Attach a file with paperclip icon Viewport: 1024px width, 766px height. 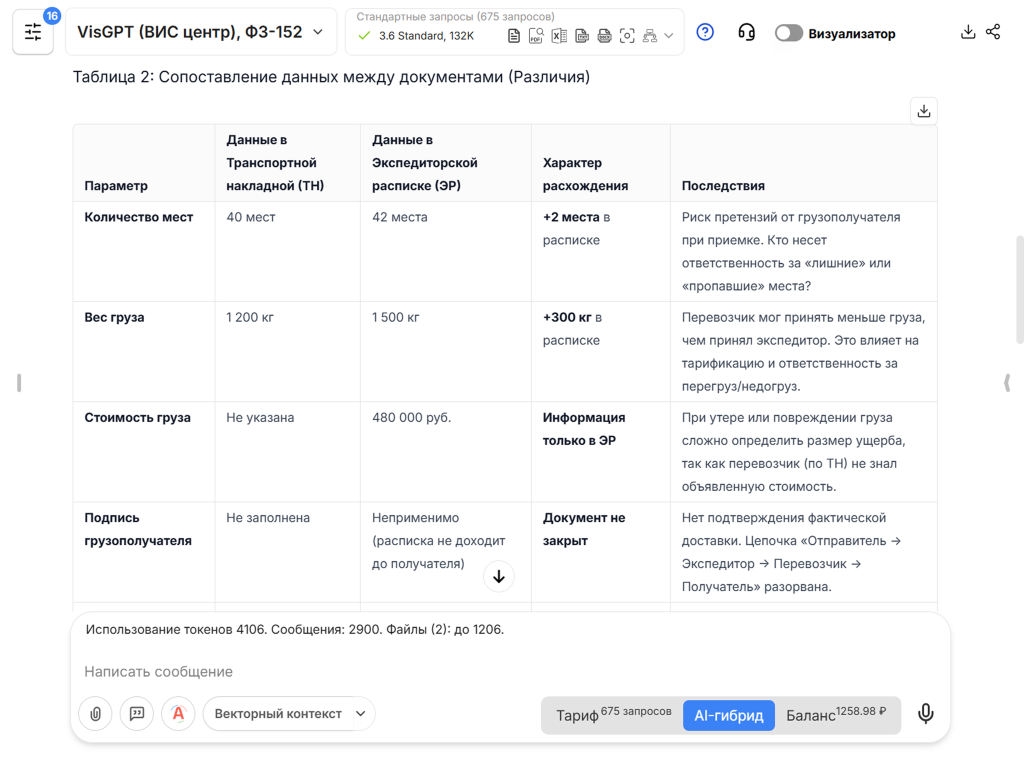[x=95, y=714]
